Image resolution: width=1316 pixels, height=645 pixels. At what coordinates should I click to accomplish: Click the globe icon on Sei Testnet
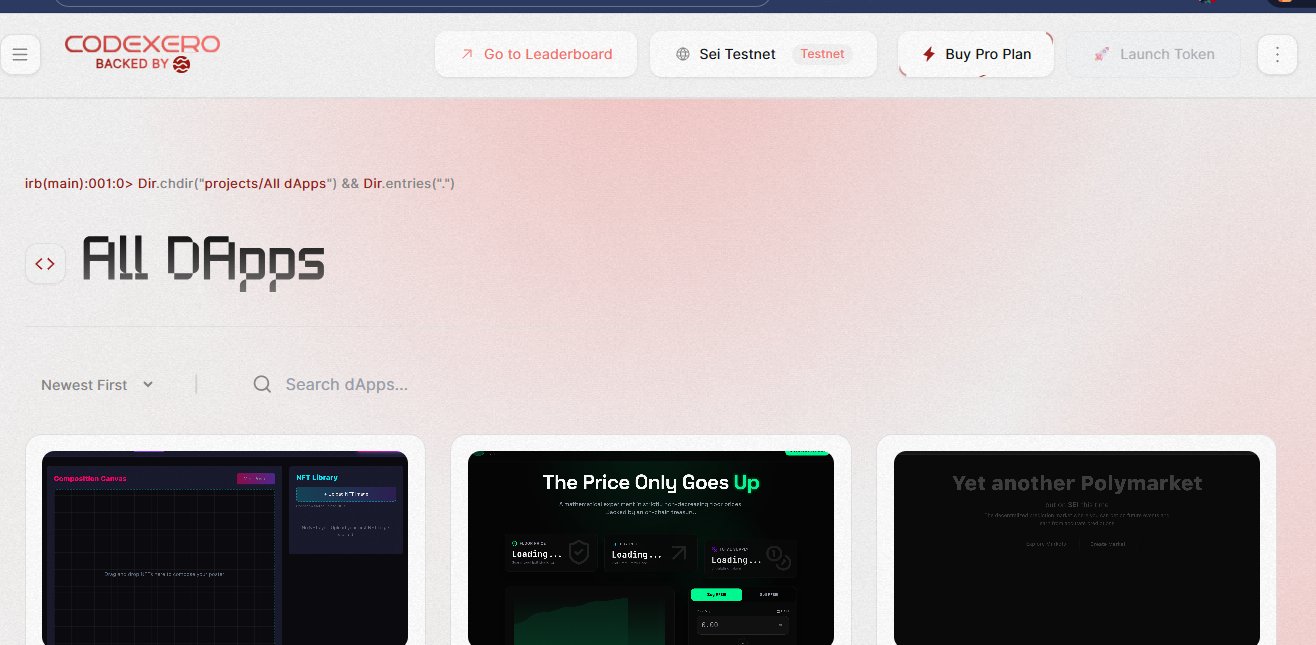tap(683, 54)
